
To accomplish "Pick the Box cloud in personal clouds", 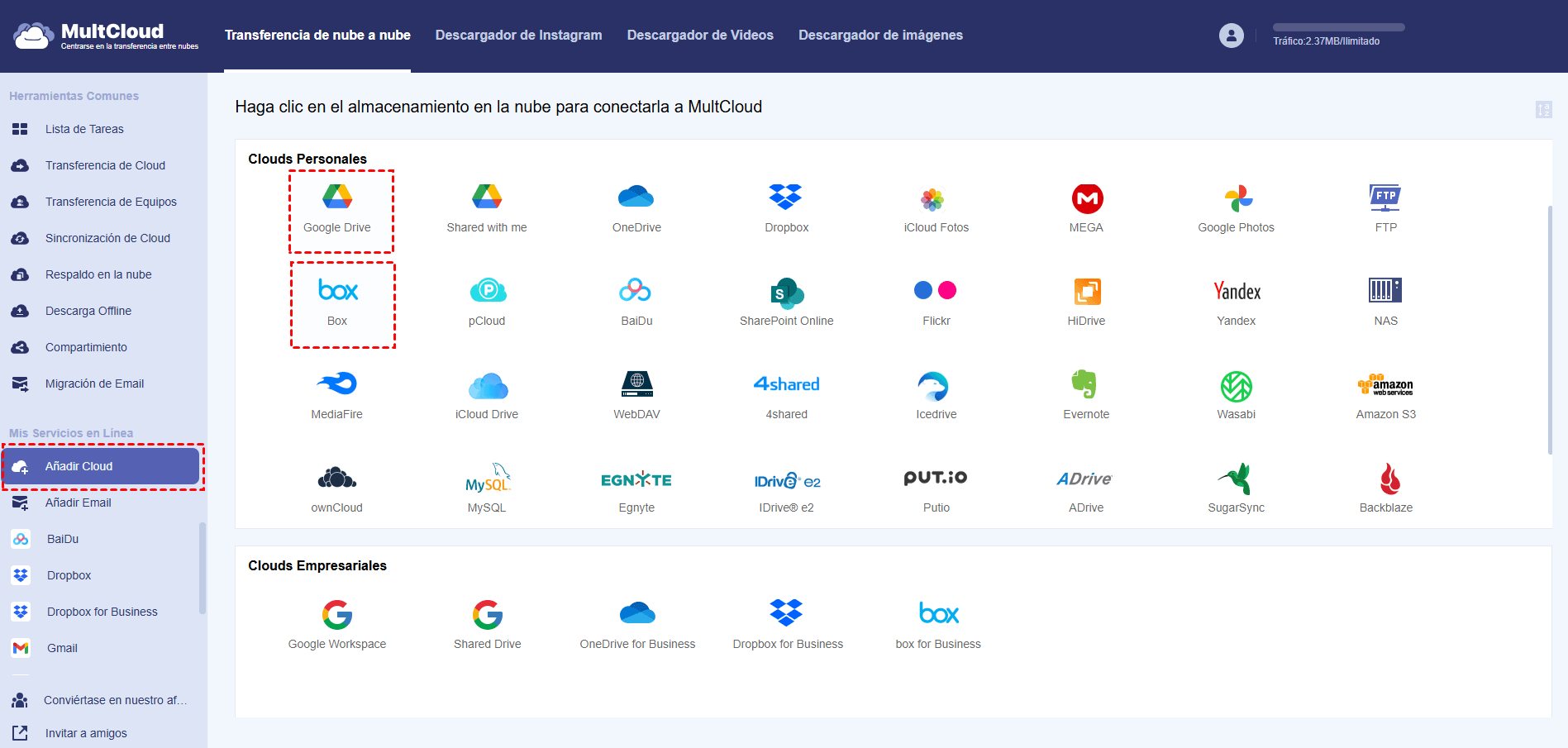I will click(337, 303).
